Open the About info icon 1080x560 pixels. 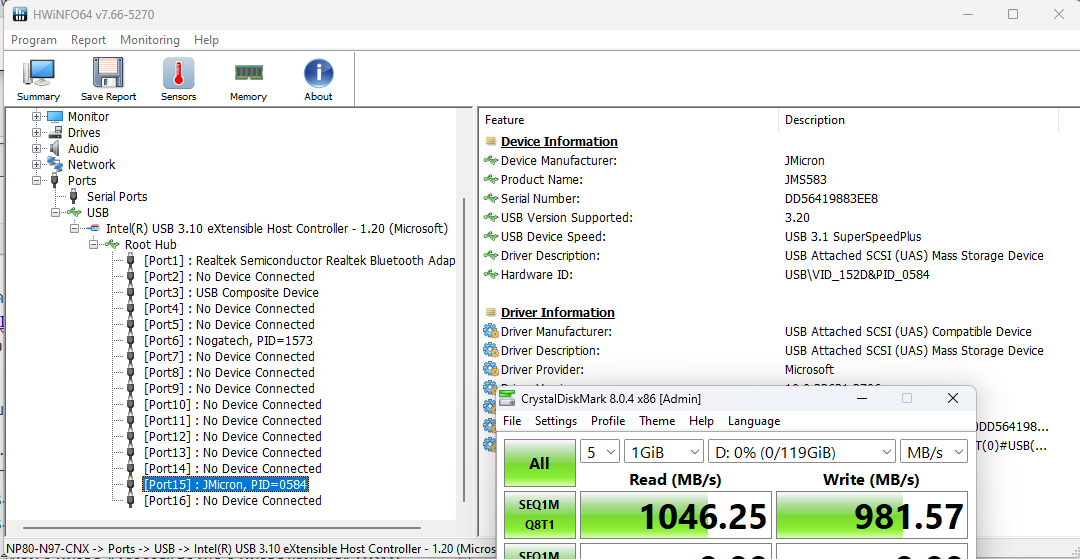click(x=318, y=73)
